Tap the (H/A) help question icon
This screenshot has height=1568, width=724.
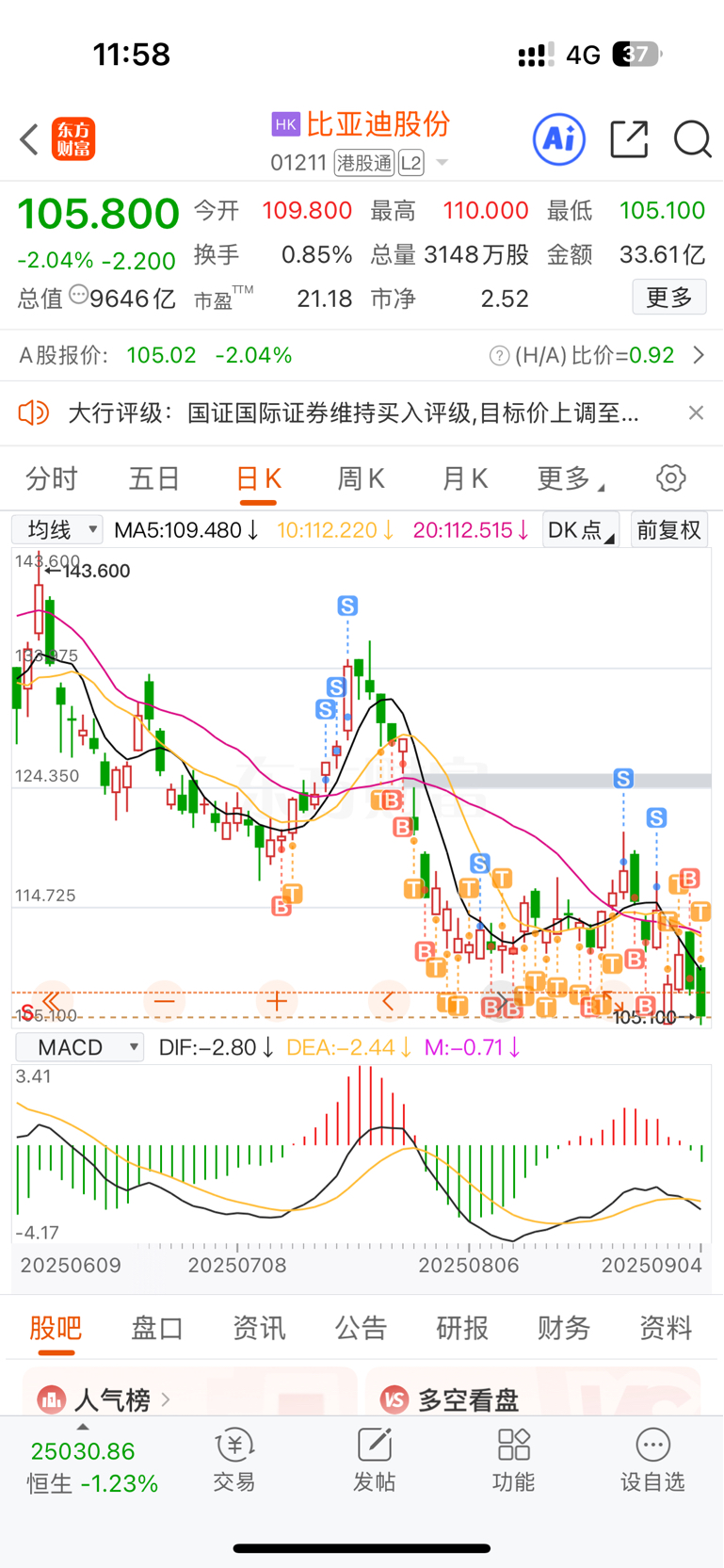click(x=499, y=356)
